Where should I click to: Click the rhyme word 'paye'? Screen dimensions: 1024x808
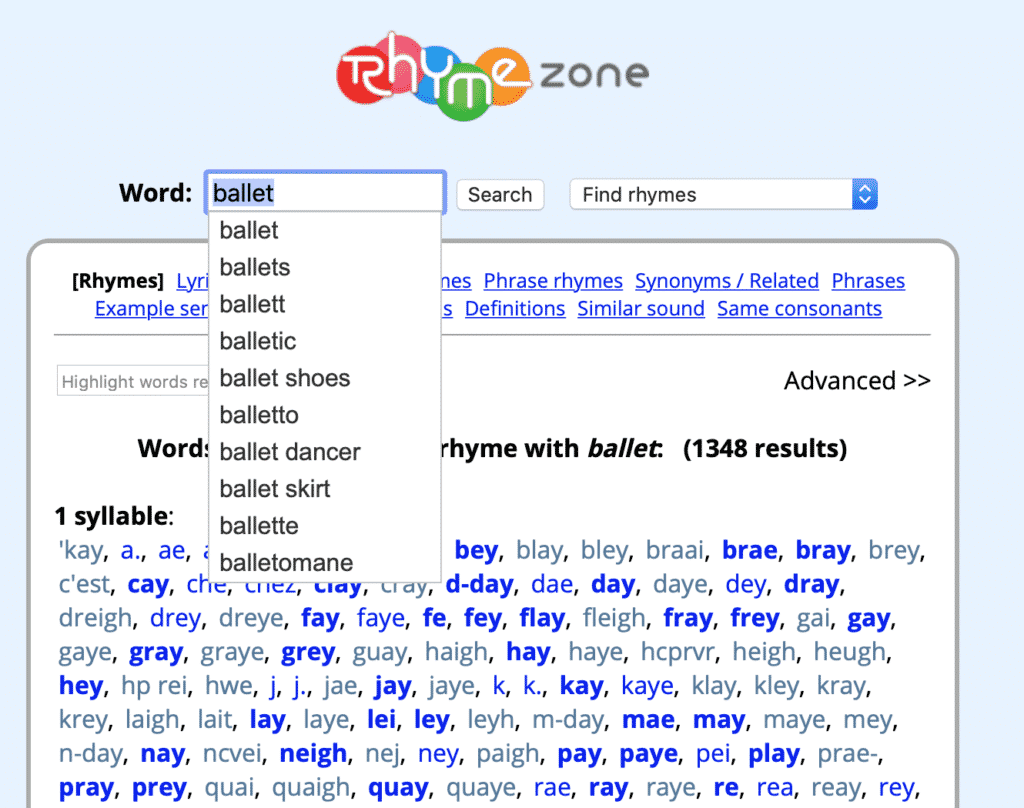pos(648,754)
